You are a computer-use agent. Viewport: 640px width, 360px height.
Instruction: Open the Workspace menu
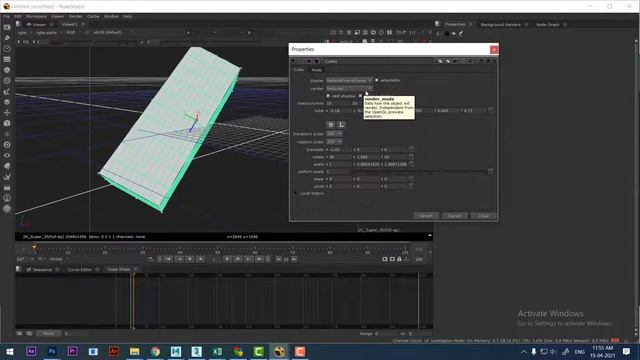pos(36,16)
